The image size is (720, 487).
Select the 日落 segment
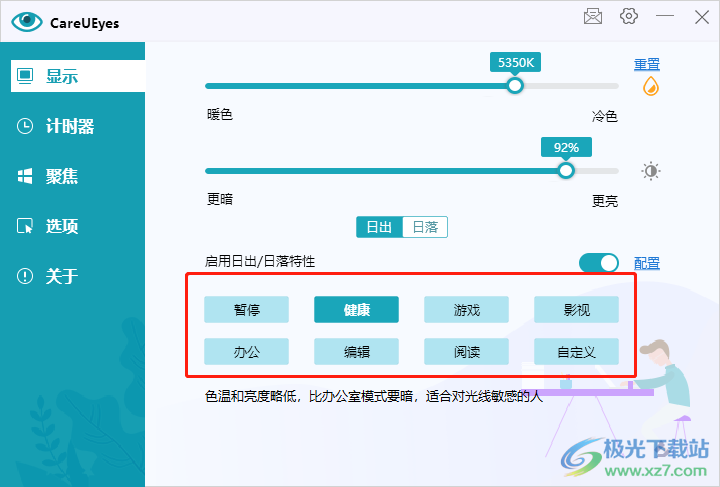[425, 227]
